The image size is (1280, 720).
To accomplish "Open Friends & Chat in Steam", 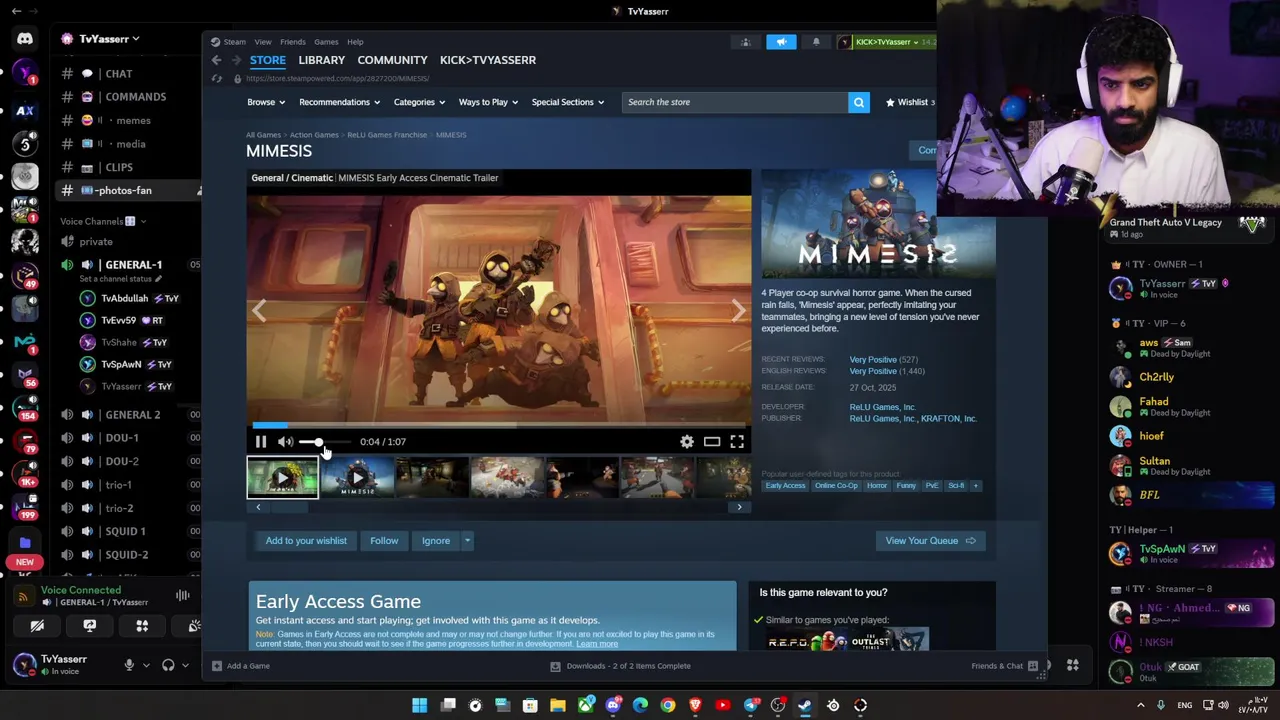I will tap(1004, 666).
